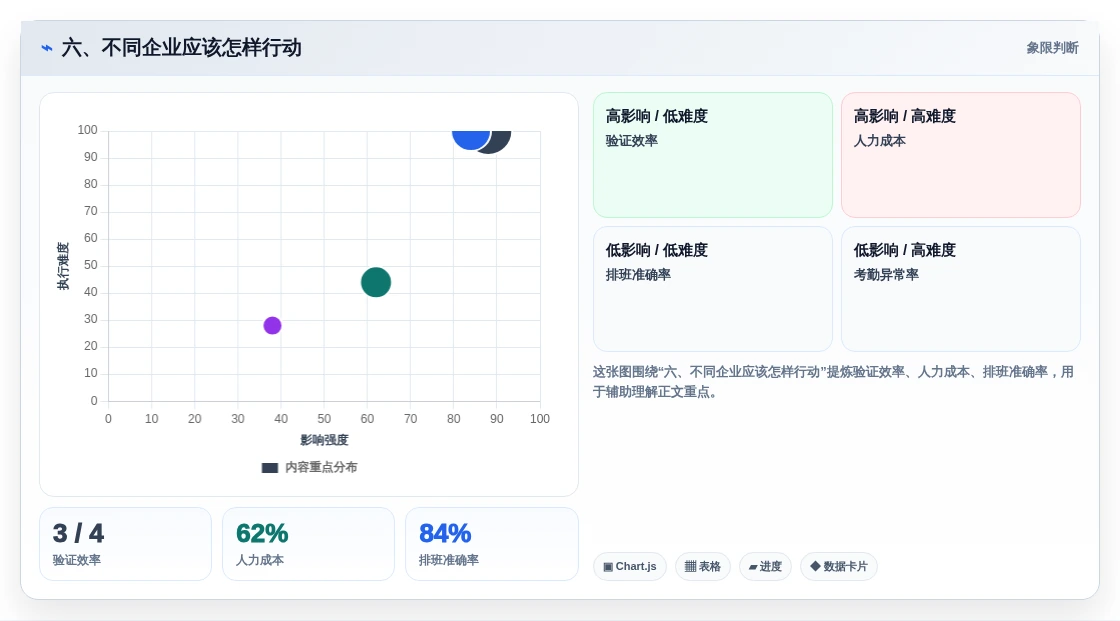Click 人力成本 text in the red quadrant card
The image size is (1120, 621).
tap(879, 141)
